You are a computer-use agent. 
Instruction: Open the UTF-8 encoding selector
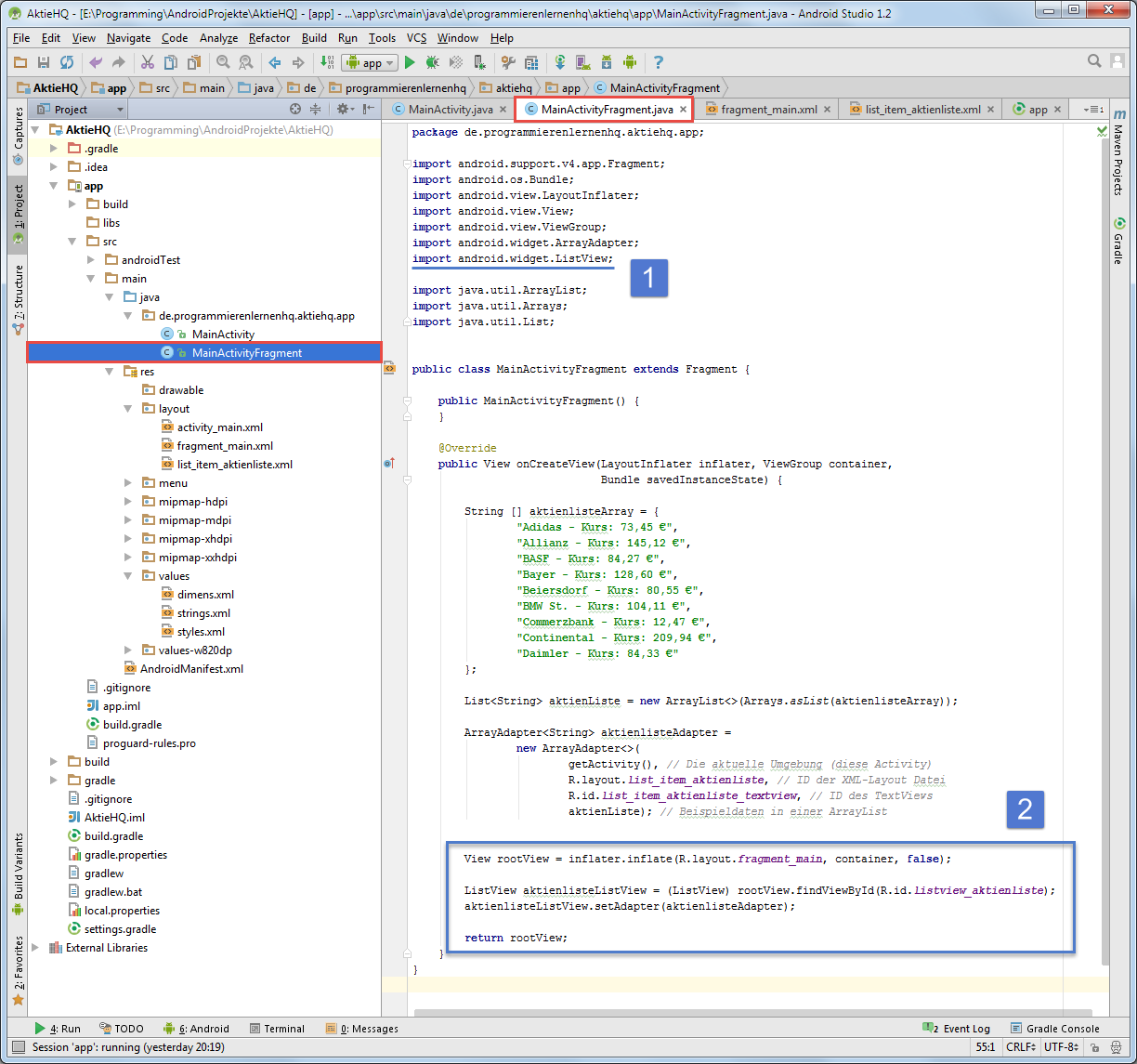tap(1061, 1046)
